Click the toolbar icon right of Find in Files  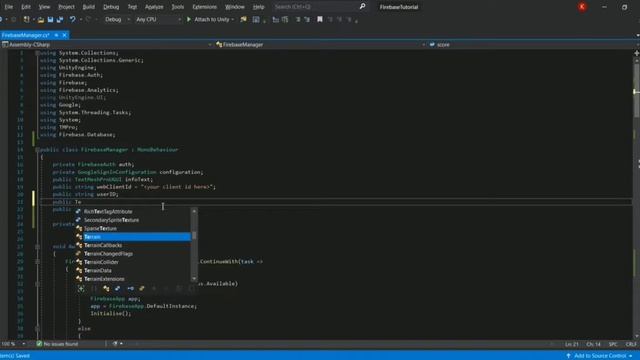256,19
